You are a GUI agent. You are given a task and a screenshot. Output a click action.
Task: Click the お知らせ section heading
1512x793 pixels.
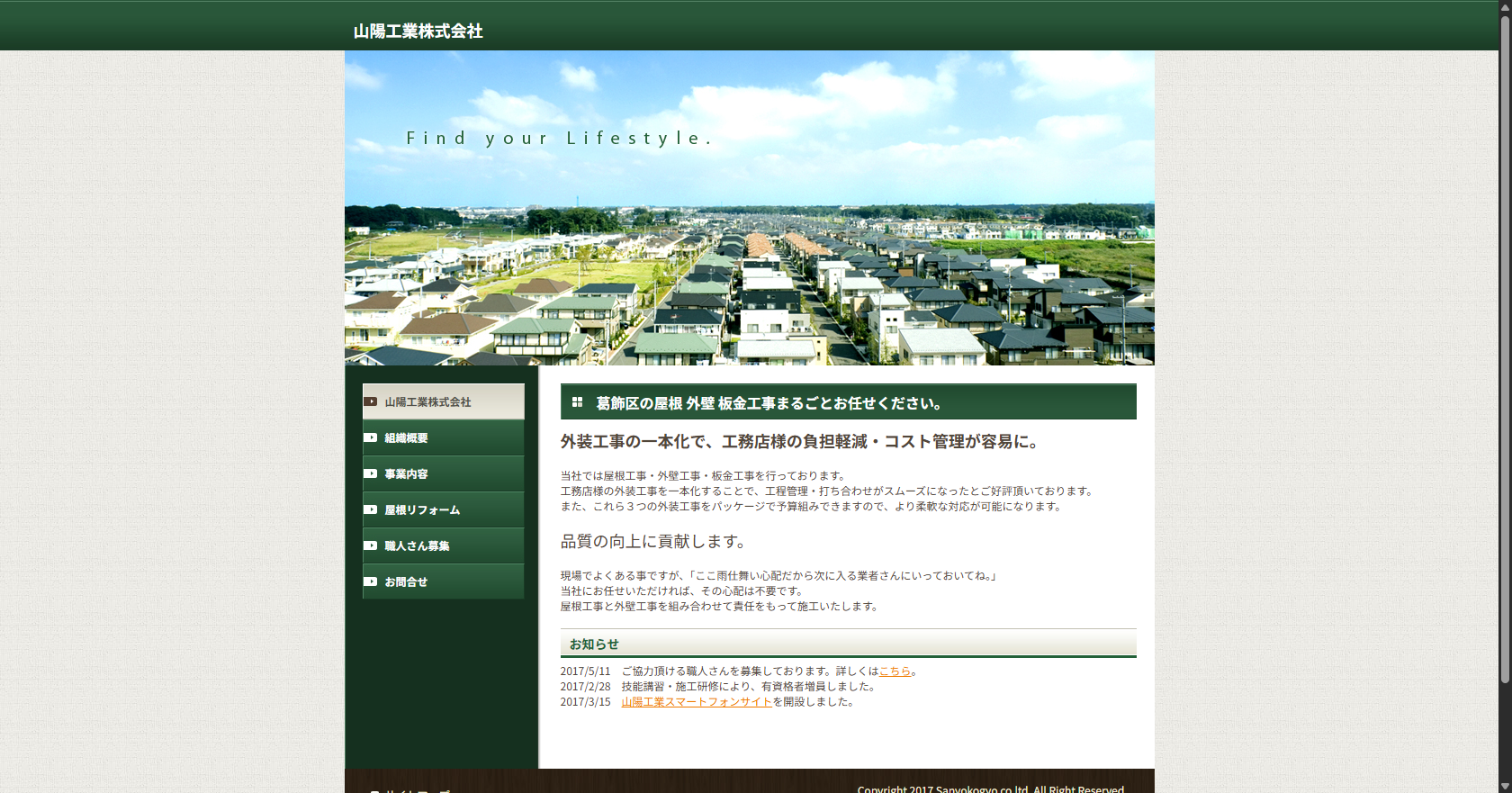(594, 644)
